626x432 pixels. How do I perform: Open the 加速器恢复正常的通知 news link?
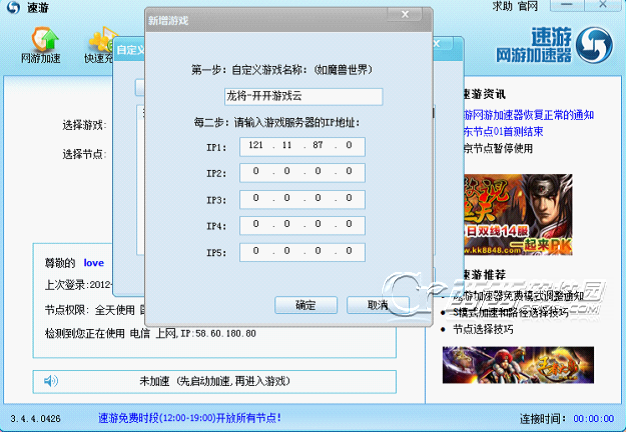[x=528, y=115]
